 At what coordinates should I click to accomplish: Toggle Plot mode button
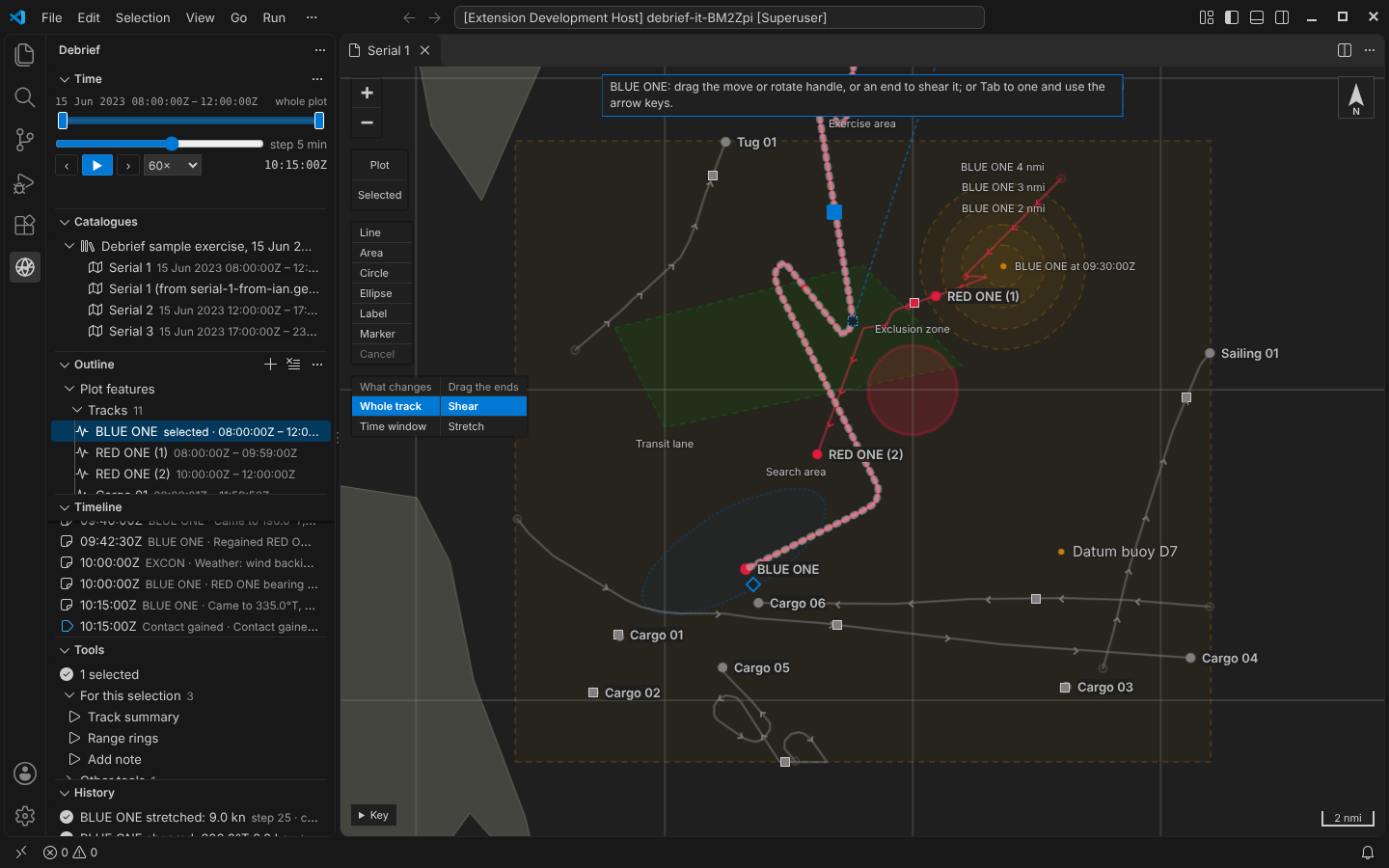click(x=380, y=165)
